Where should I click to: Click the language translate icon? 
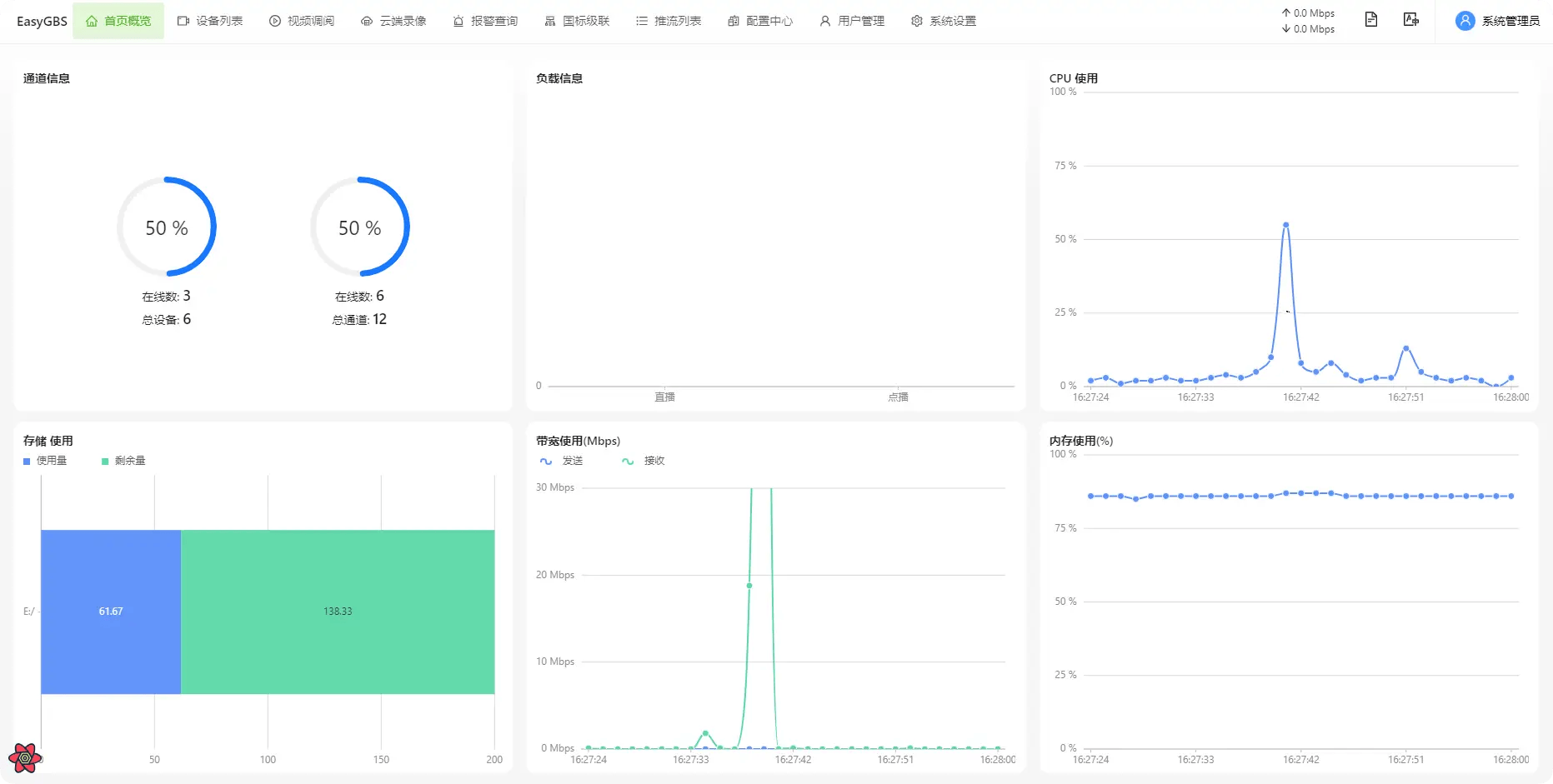(x=1410, y=20)
